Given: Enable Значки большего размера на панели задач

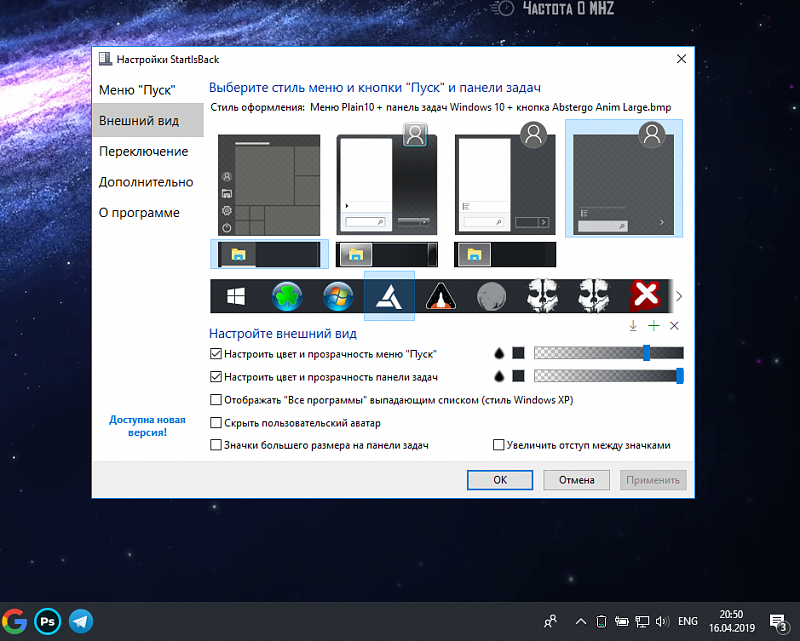Looking at the screenshot, I should coord(216,445).
